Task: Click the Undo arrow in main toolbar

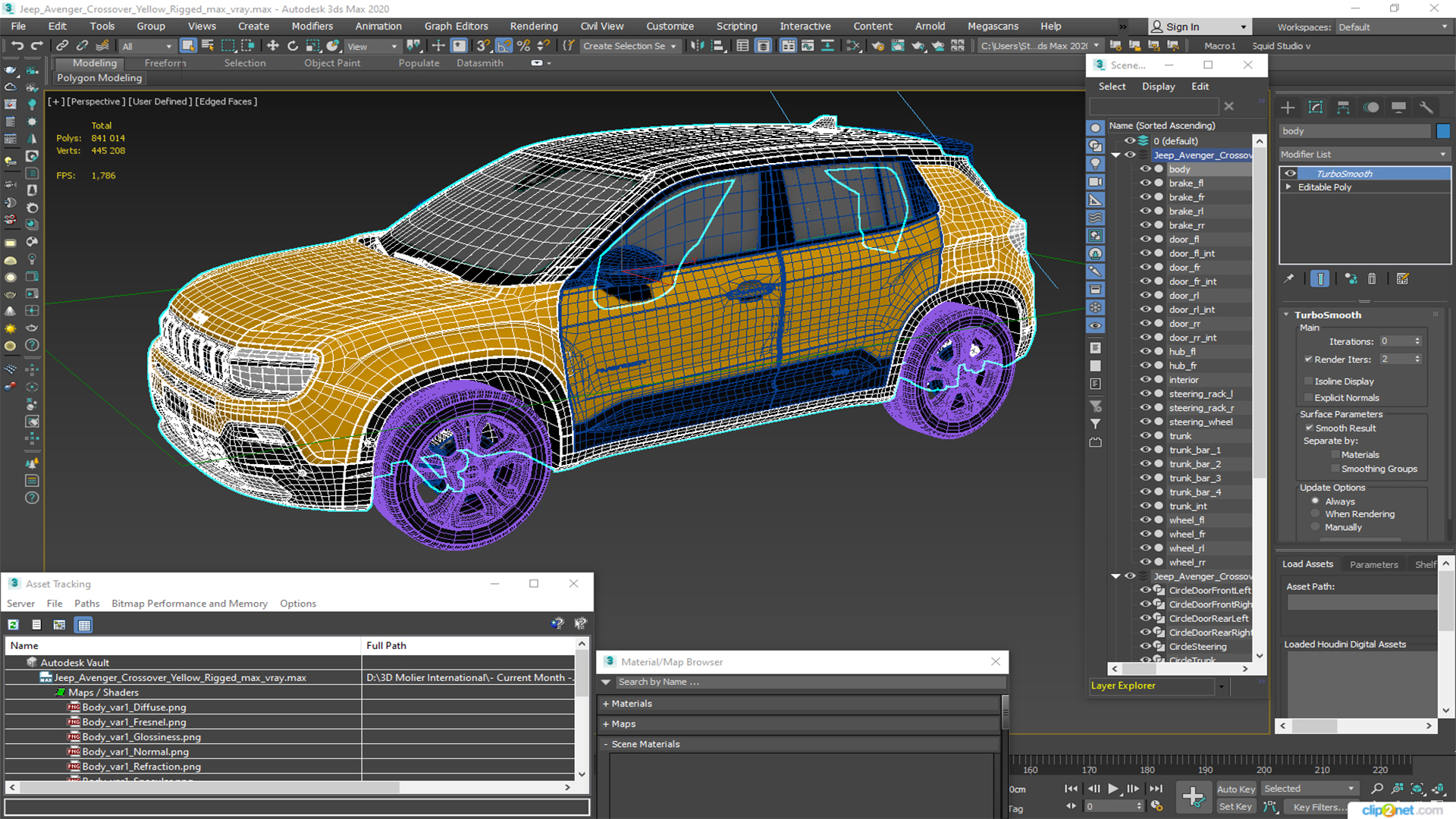Action: coord(17,45)
